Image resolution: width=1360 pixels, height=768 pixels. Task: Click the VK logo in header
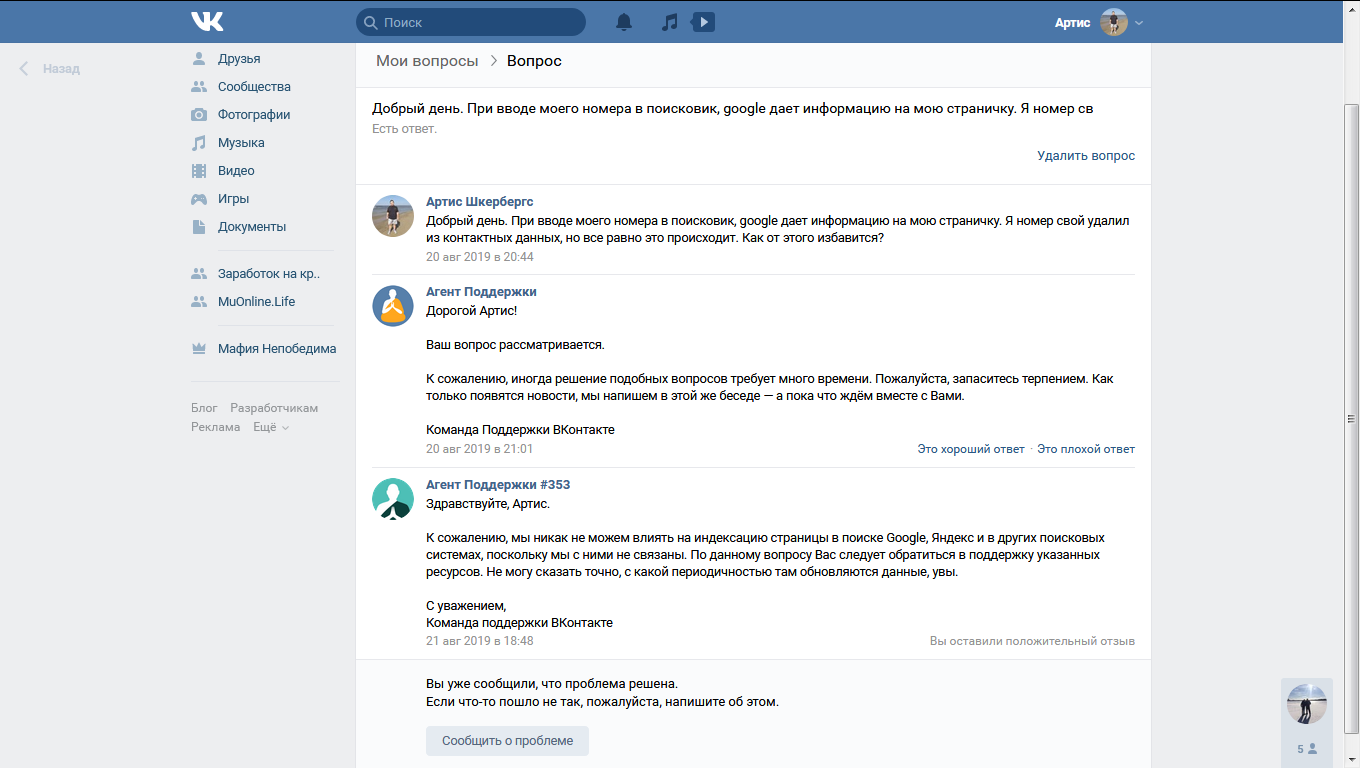[207, 21]
